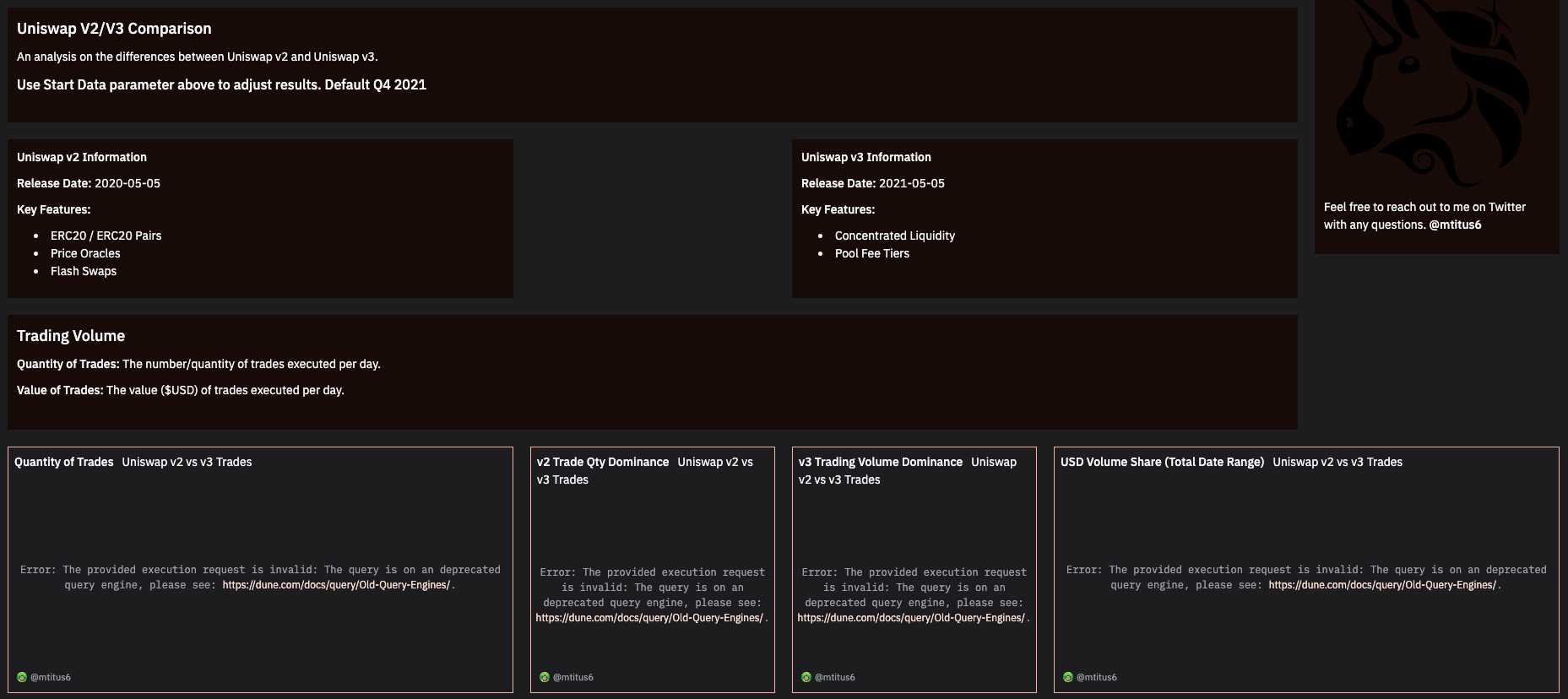
Task: Follow the Old-Query-Engines link in v3 Trading Volume Dominance
Action: click(911, 618)
